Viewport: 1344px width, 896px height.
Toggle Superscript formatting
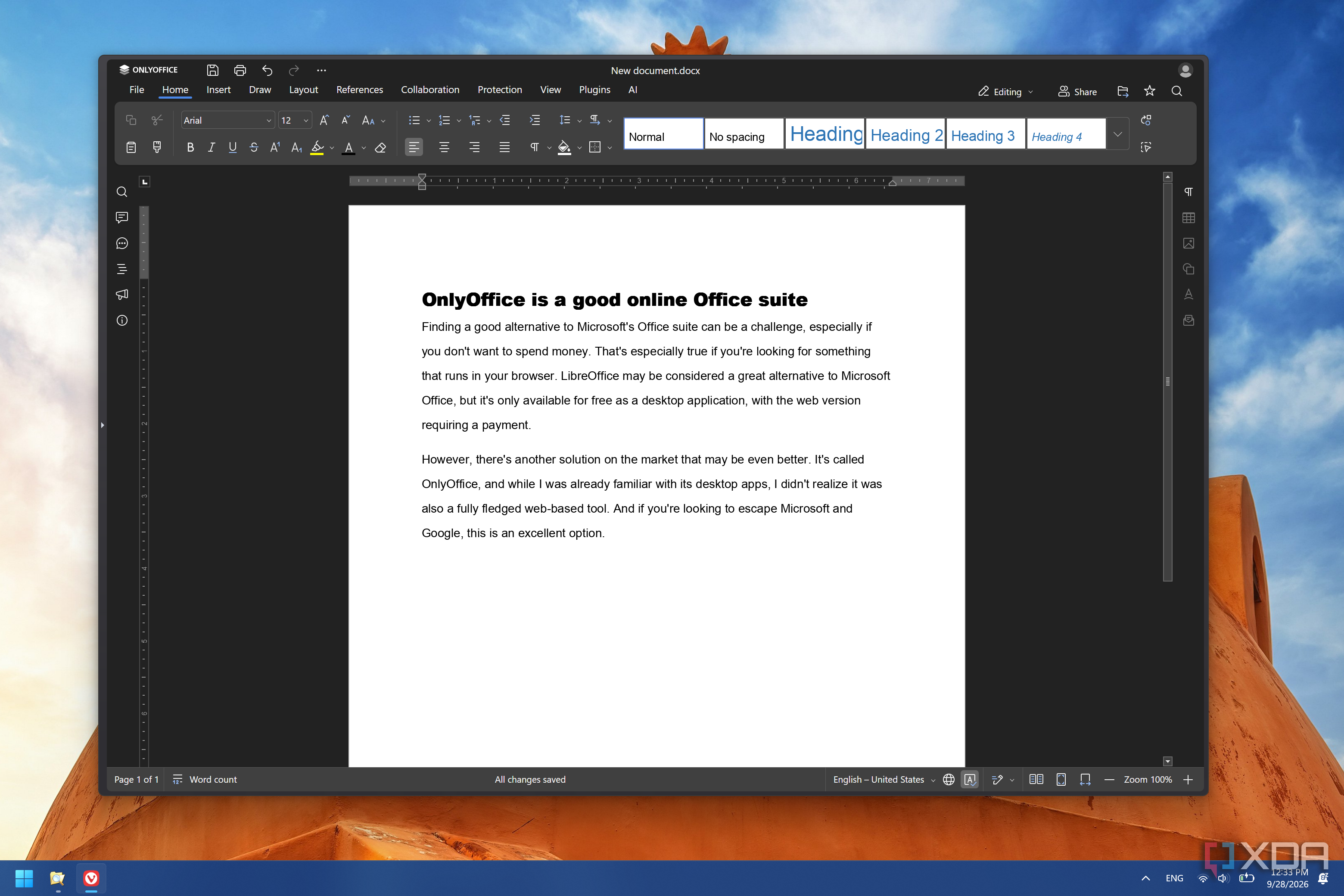(x=275, y=147)
